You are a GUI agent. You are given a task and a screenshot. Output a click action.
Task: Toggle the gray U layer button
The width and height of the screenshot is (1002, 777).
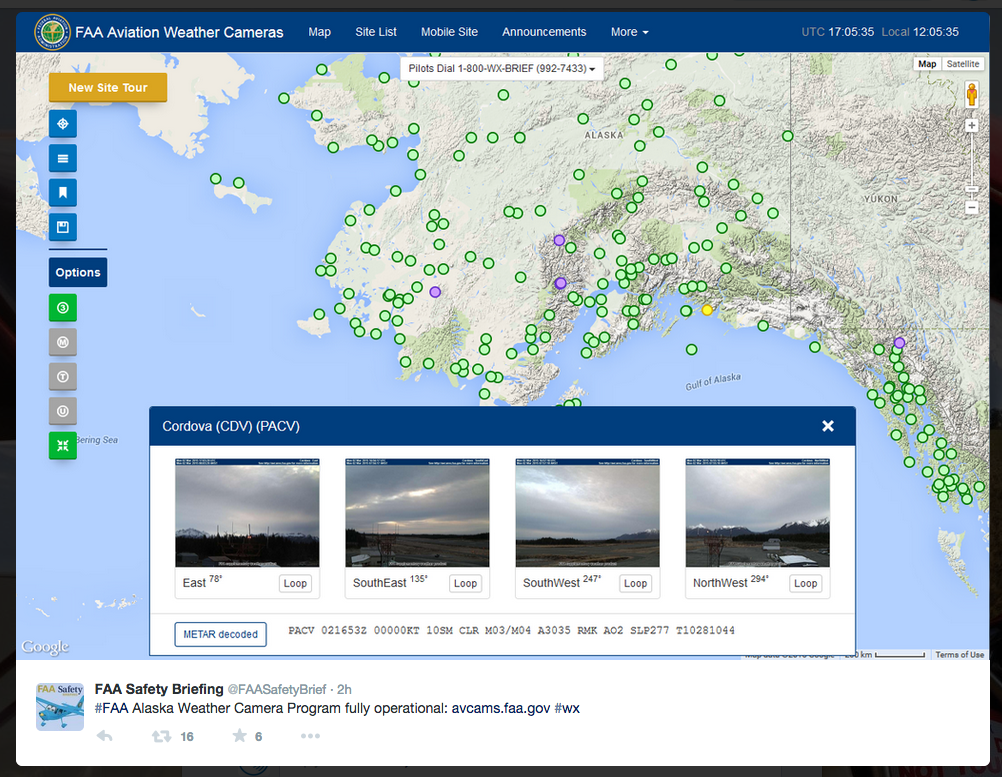point(63,411)
